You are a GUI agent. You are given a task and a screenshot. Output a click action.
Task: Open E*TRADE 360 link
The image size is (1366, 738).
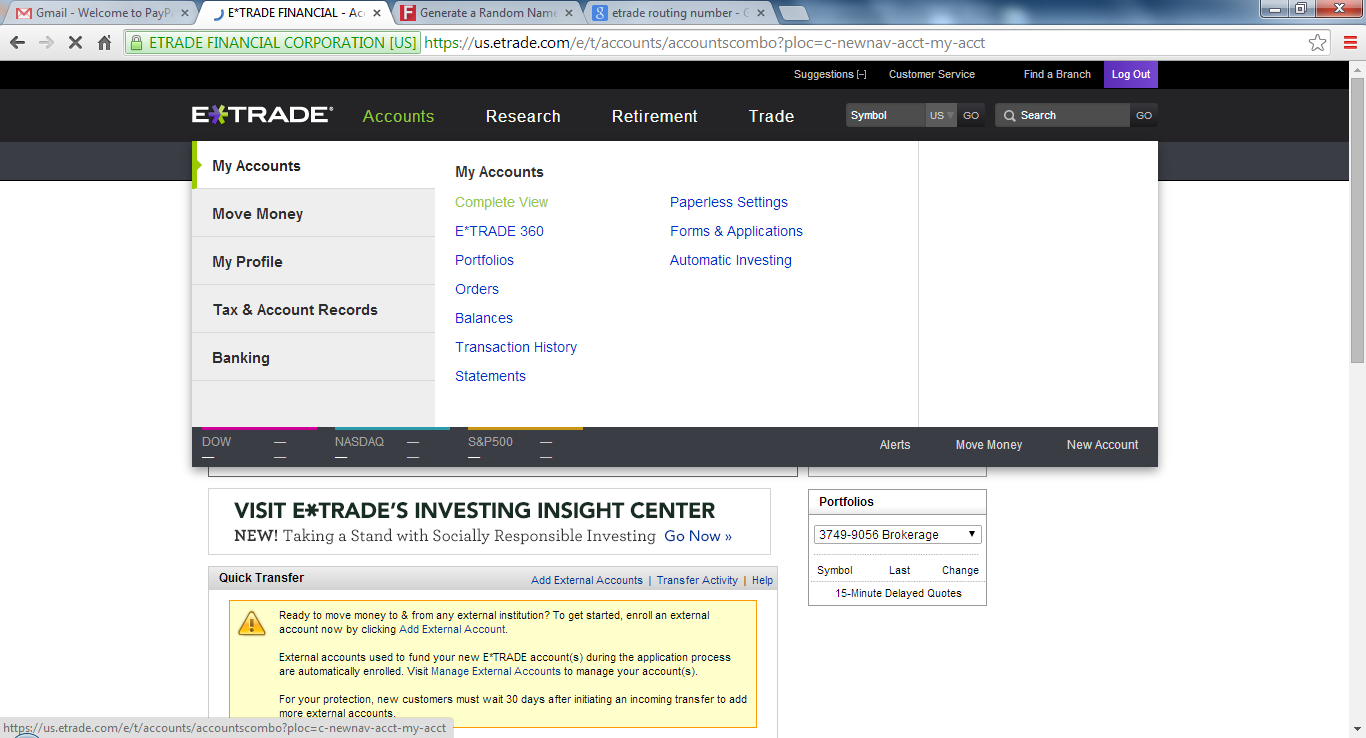pyautogui.click(x=499, y=231)
